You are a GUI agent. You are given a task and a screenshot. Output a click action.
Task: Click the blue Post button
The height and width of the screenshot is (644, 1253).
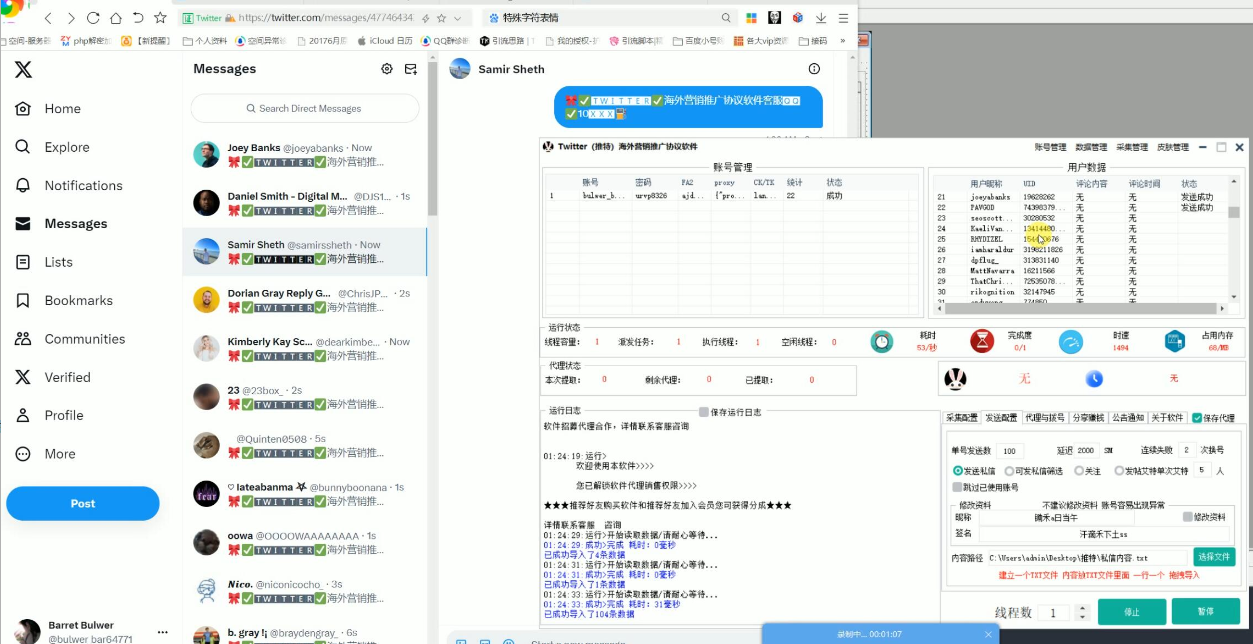[x=83, y=504]
